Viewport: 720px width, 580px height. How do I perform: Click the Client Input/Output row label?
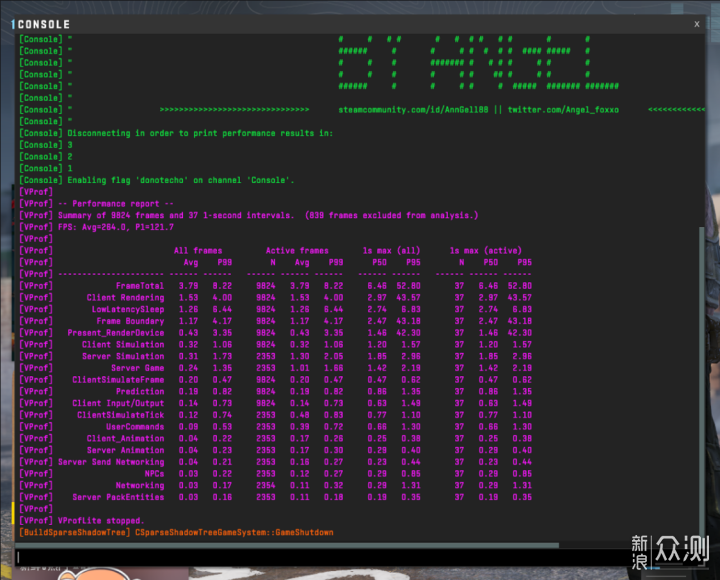click(x=118, y=403)
